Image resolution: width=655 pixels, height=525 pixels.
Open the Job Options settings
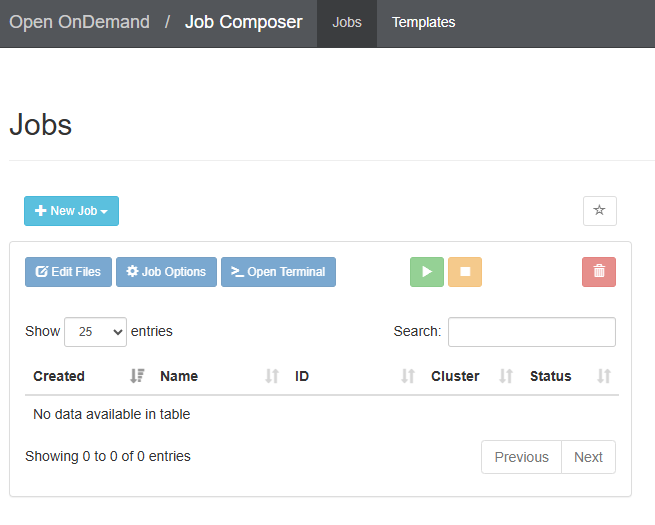[166, 272]
